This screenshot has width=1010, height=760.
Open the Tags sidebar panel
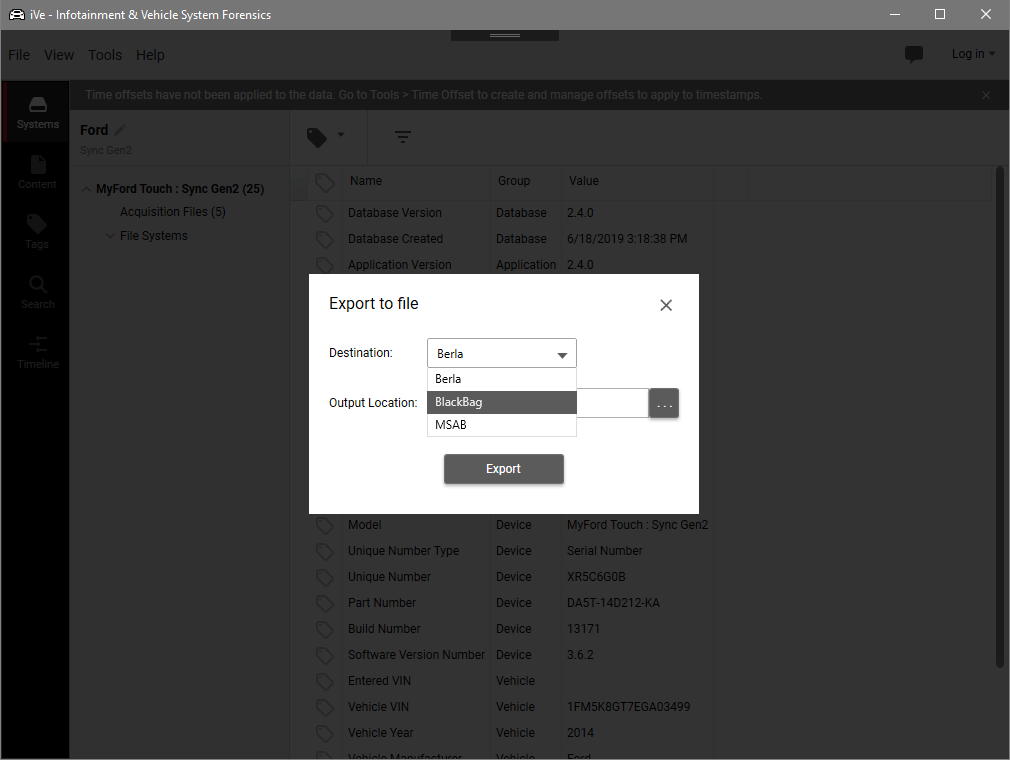pyautogui.click(x=37, y=232)
